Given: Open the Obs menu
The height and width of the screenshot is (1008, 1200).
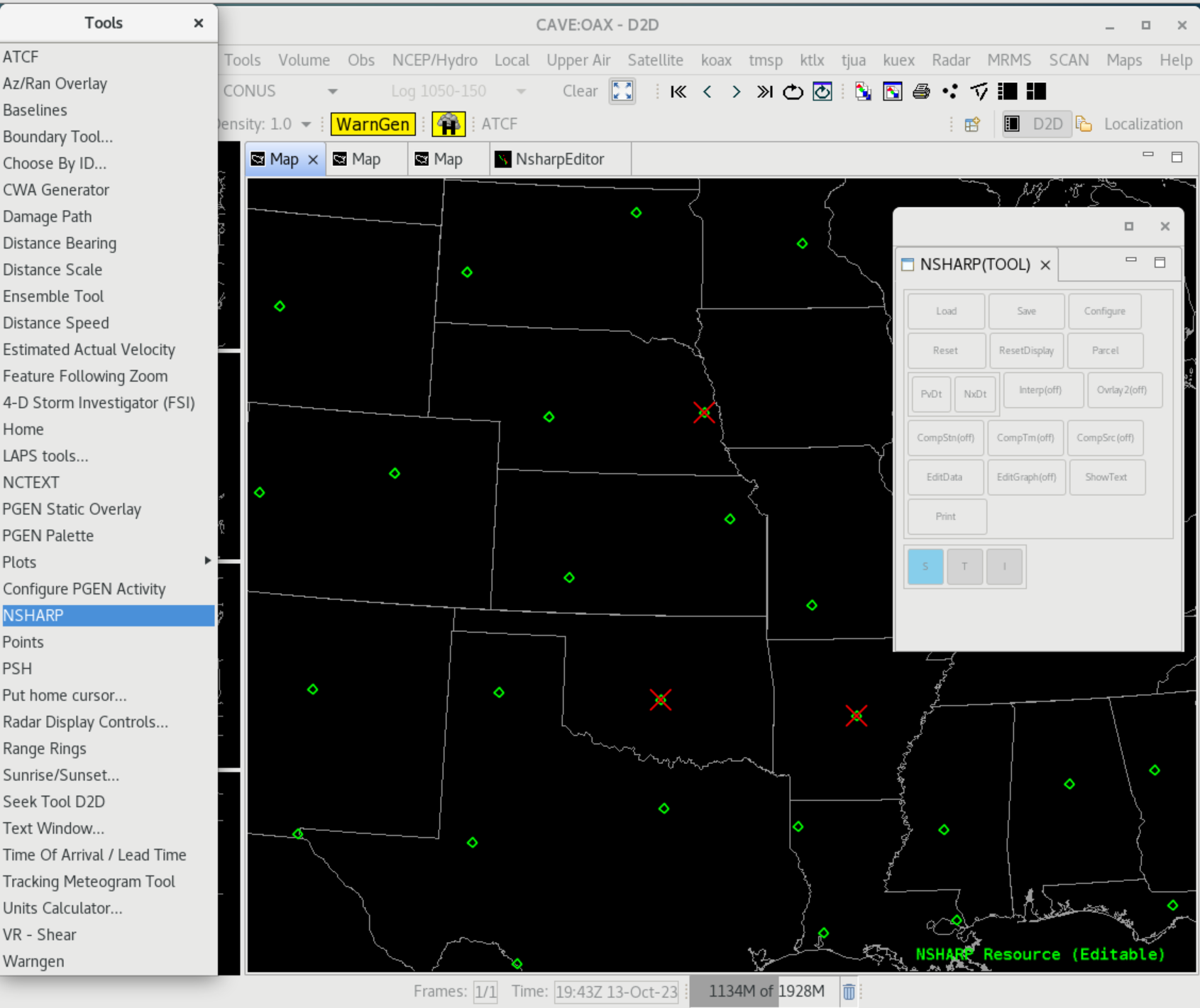Looking at the screenshot, I should (361, 60).
